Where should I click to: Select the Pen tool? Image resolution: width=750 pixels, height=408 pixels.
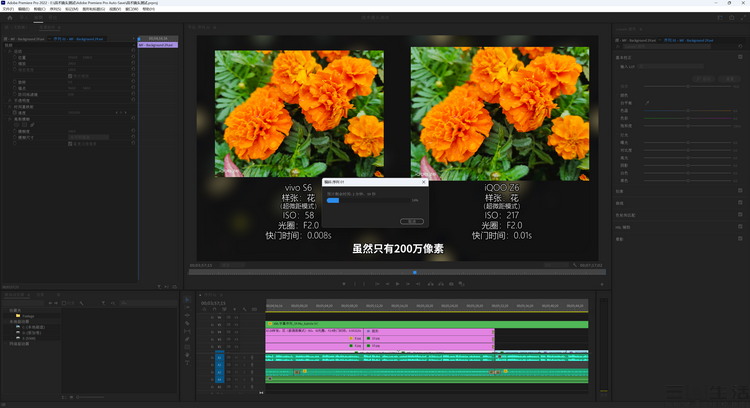point(187,339)
